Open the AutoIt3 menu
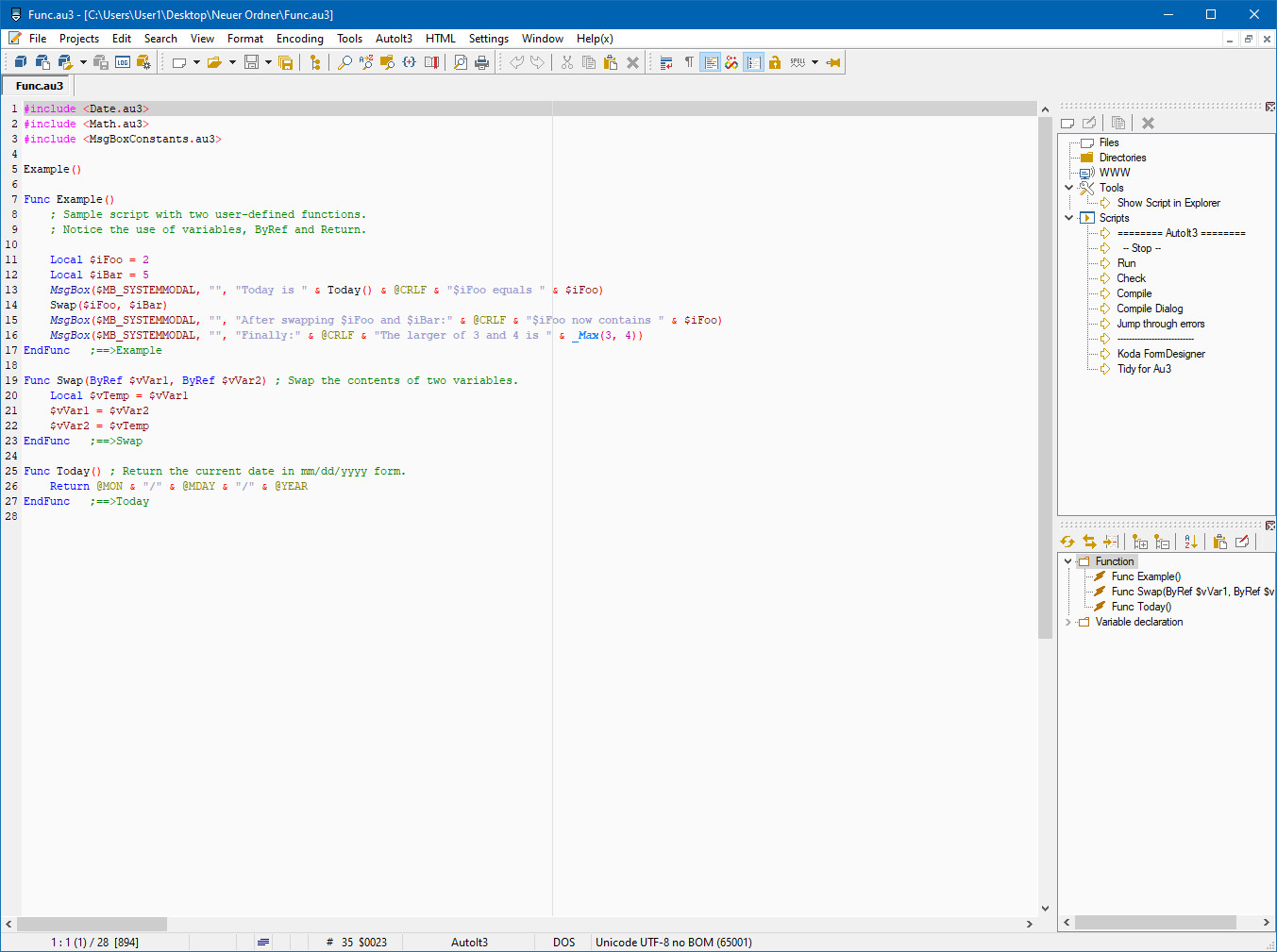Viewport: 1277px width, 952px height. 394,39
